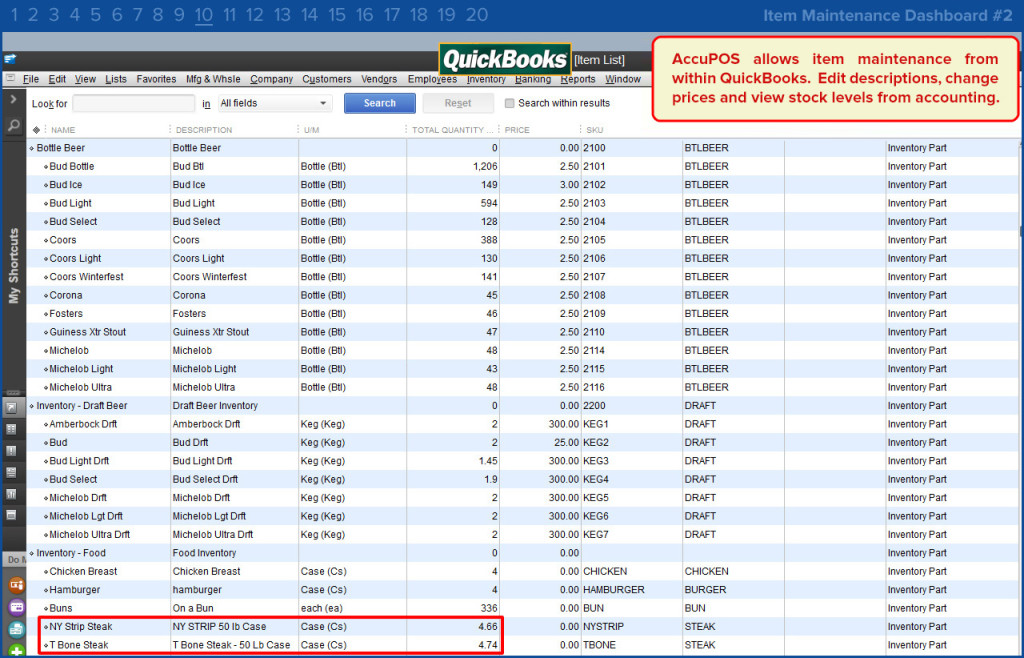
Task: Open the Reports menu
Action: point(578,79)
